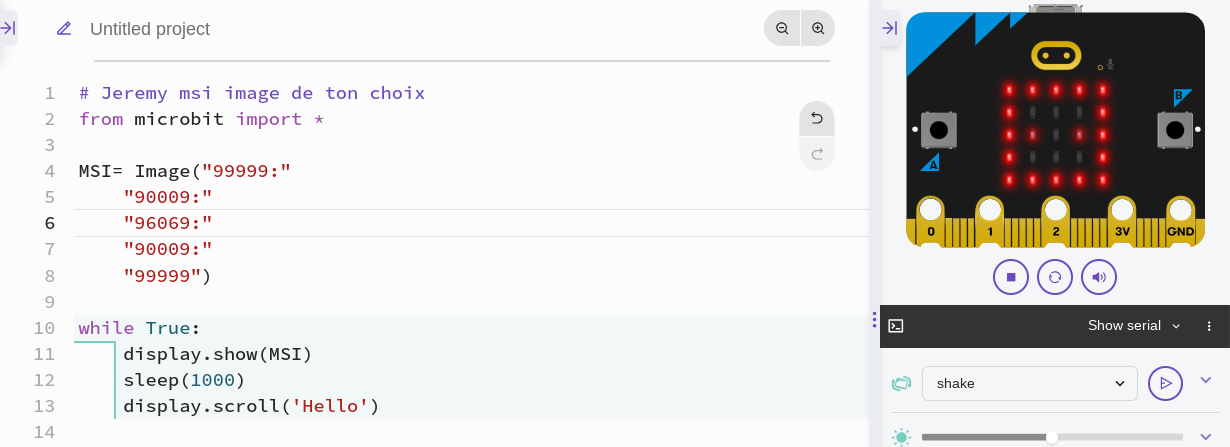Stop the micro:bit simulator
The width and height of the screenshot is (1230, 447).
point(1011,277)
